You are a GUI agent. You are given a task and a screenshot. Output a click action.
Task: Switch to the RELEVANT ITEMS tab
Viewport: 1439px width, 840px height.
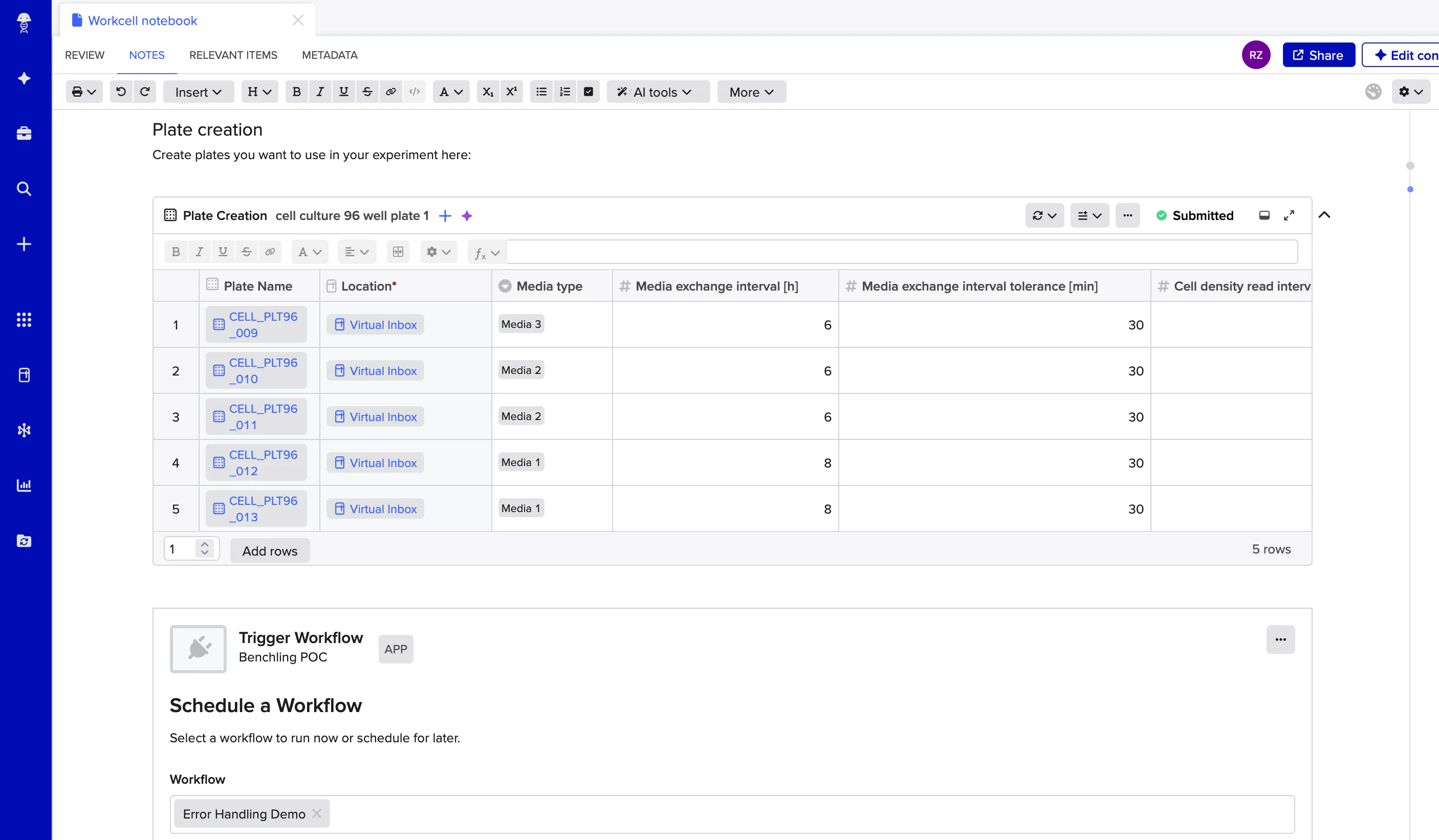233,55
